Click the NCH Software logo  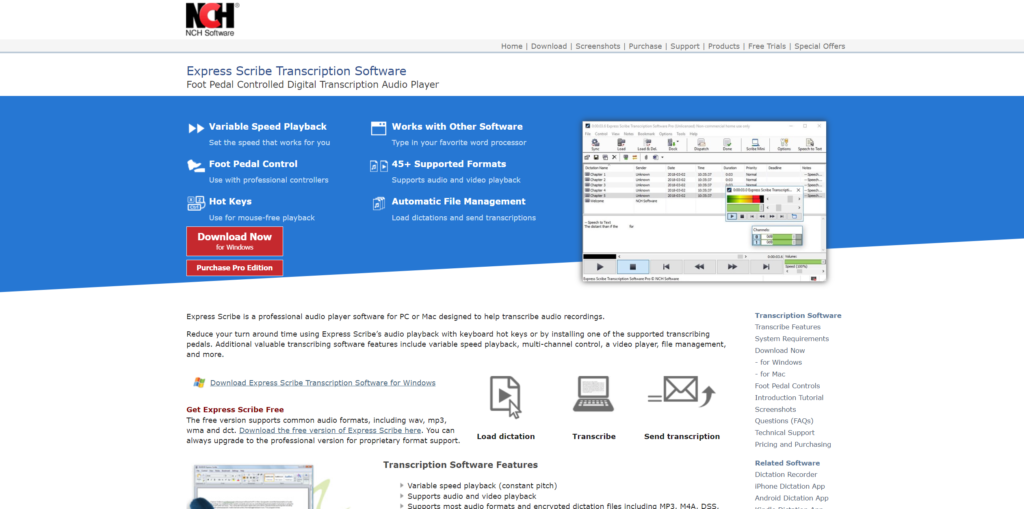[210, 19]
